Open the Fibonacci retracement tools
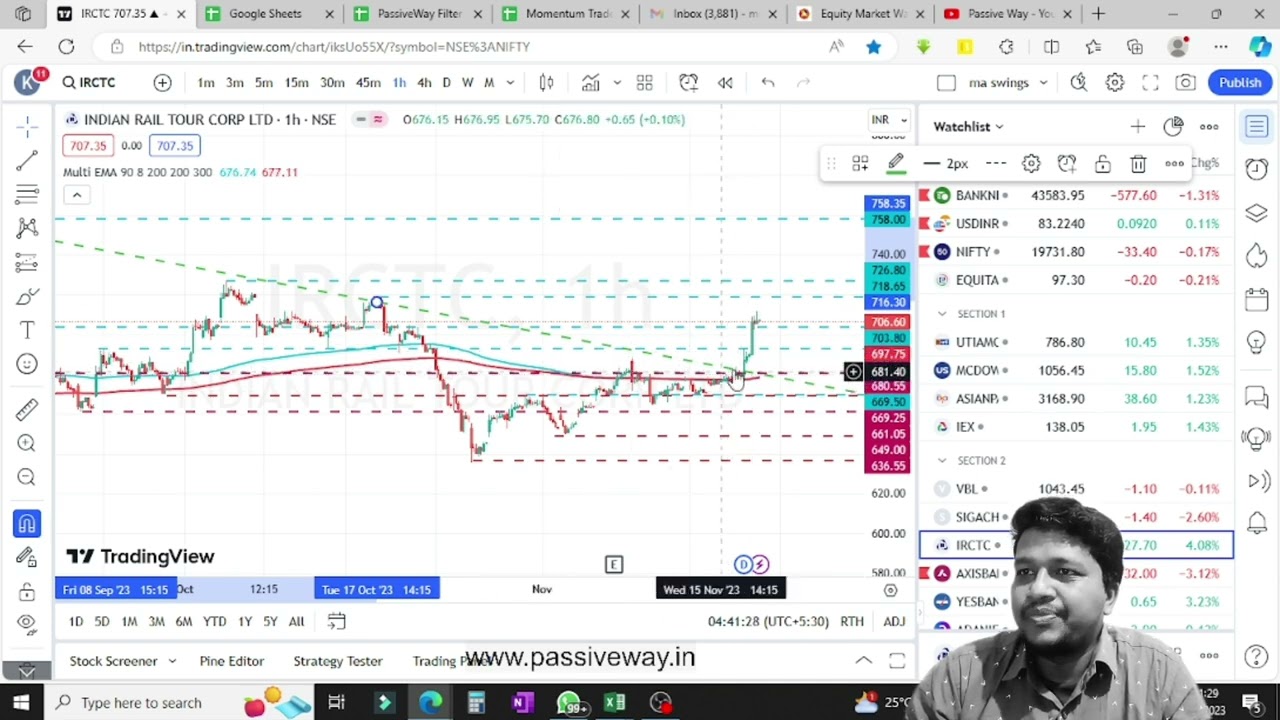1280x720 pixels. [27, 194]
